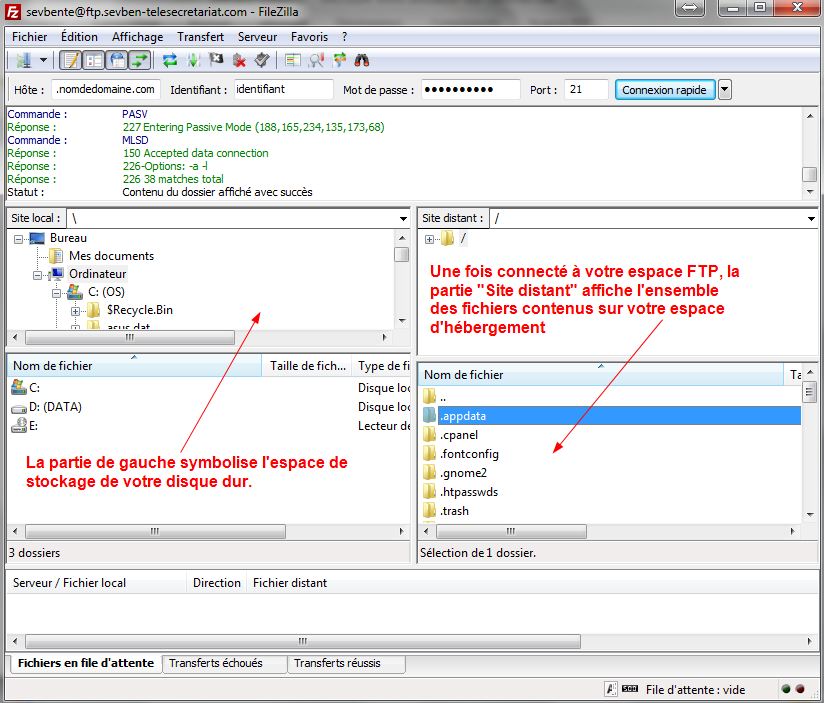Click the Reconnect to last server icon
This screenshot has height=703, width=824.
click(261, 60)
